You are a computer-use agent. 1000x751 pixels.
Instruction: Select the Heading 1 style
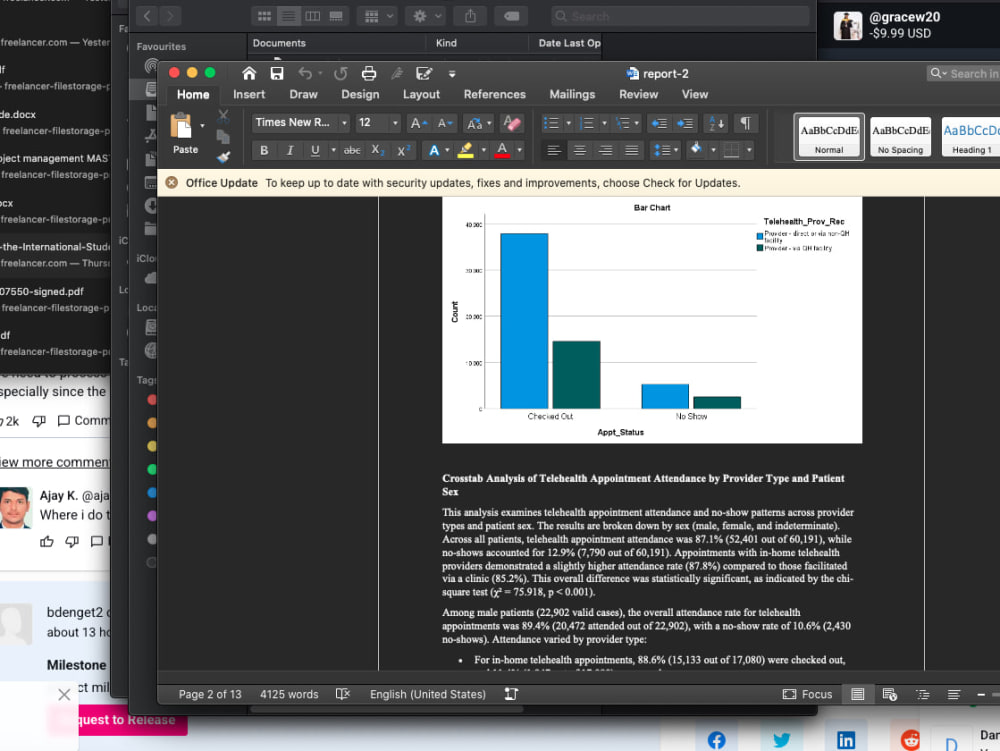(971, 136)
